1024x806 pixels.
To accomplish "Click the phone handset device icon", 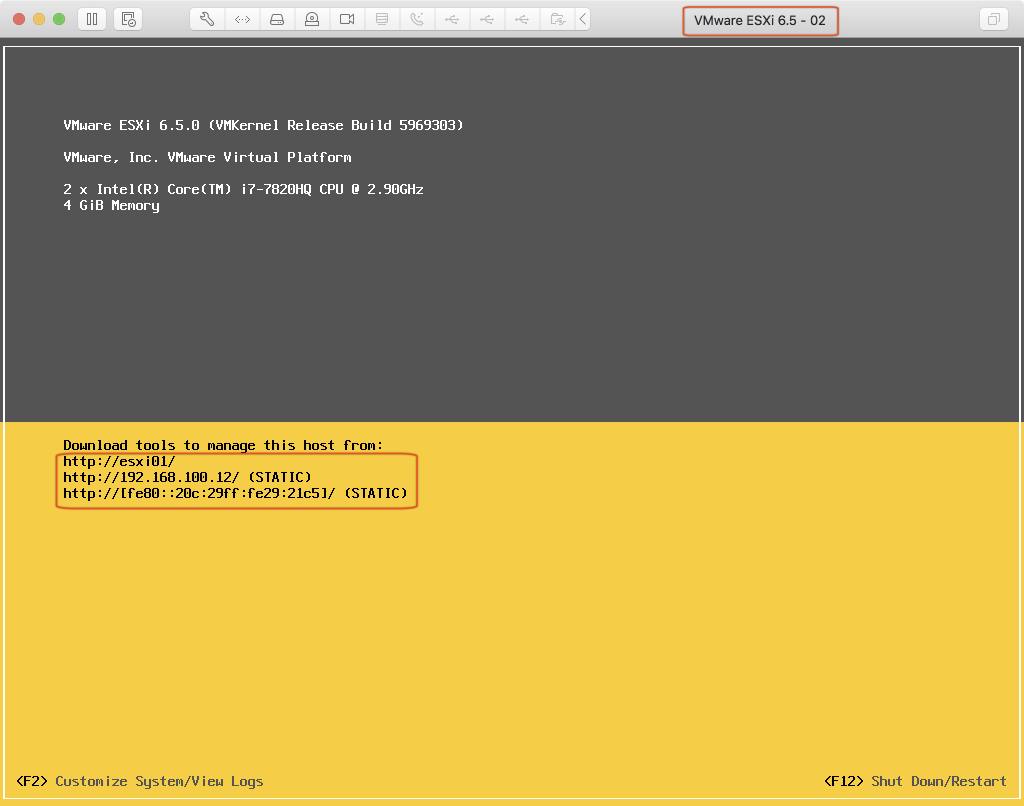I will point(417,19).
